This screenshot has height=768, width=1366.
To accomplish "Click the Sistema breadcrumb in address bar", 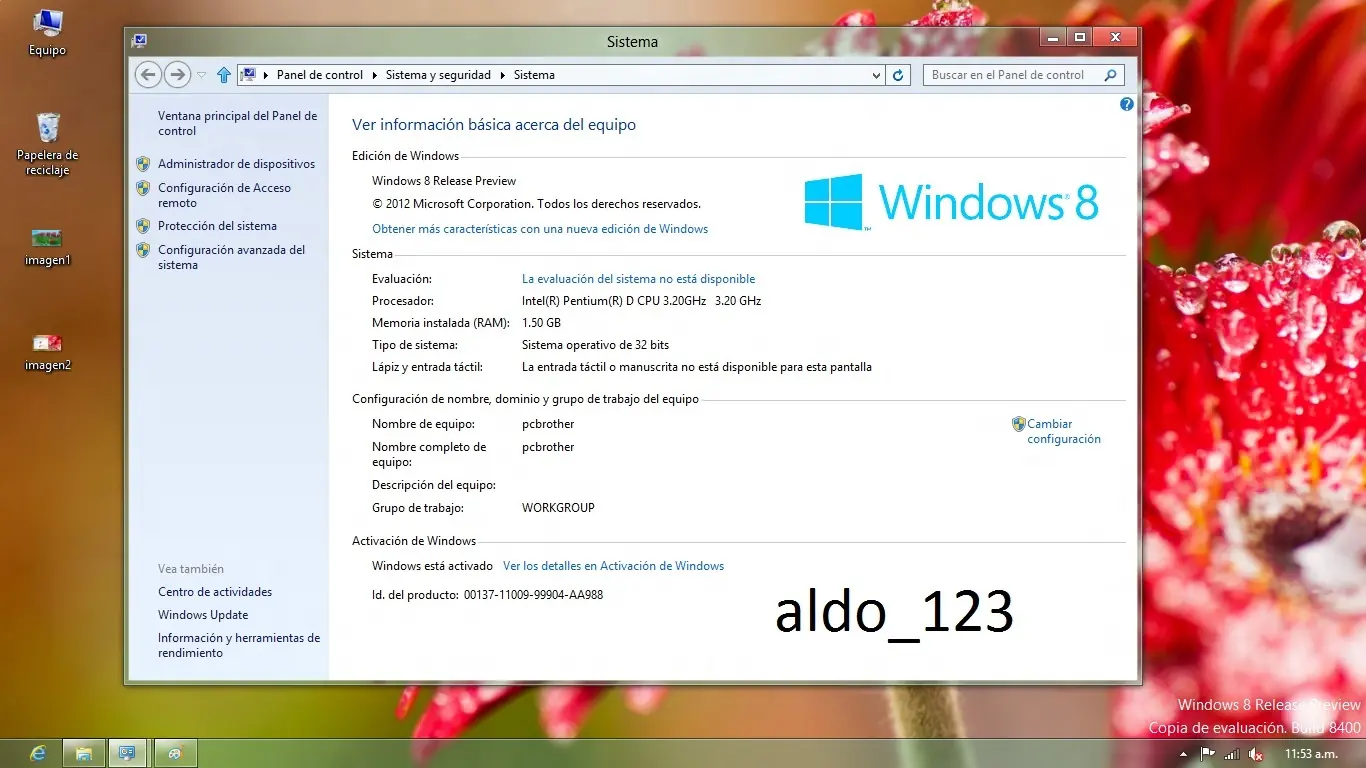I will pos(534,75).
